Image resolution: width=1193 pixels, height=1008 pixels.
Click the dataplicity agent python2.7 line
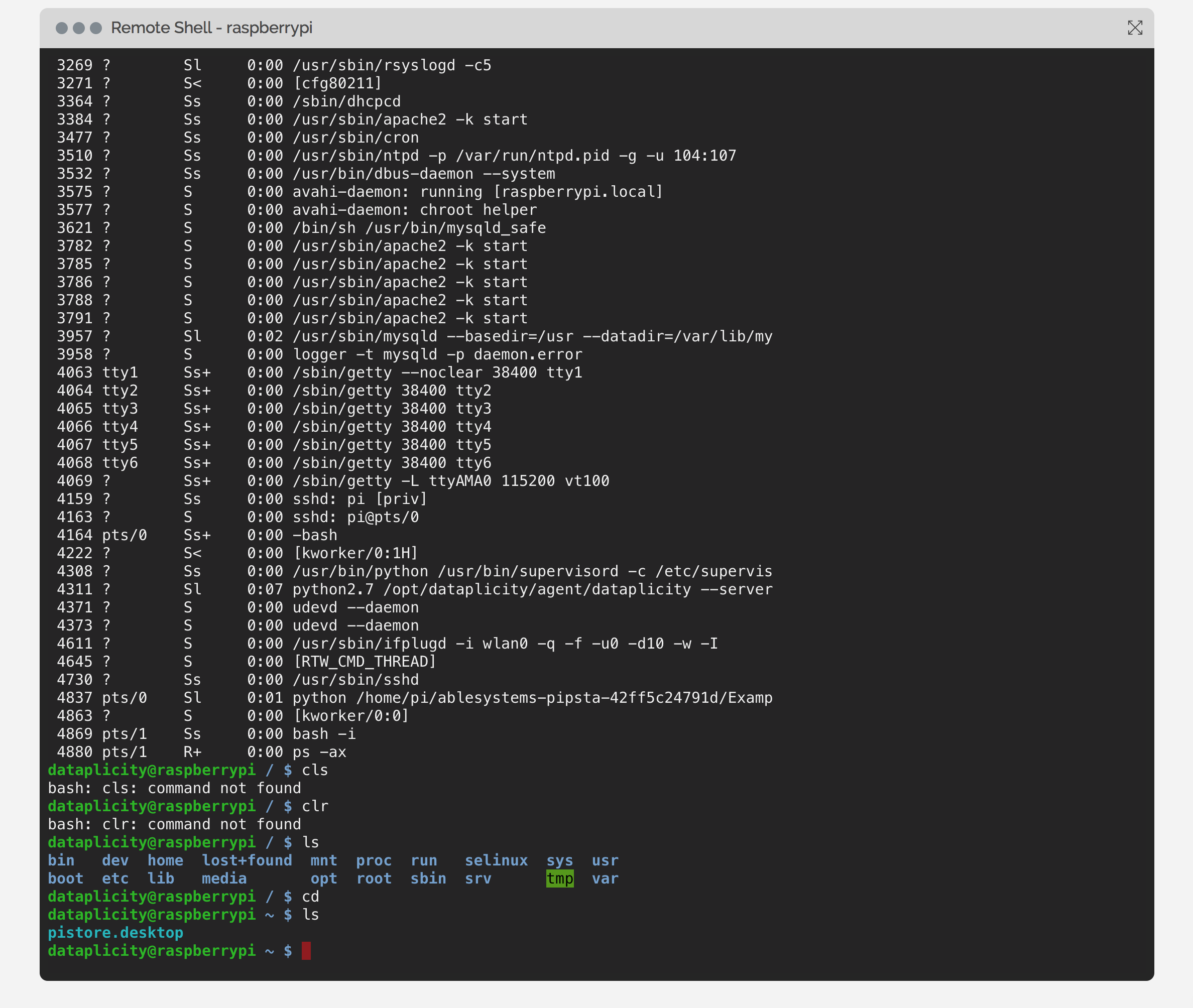[532, 589]
